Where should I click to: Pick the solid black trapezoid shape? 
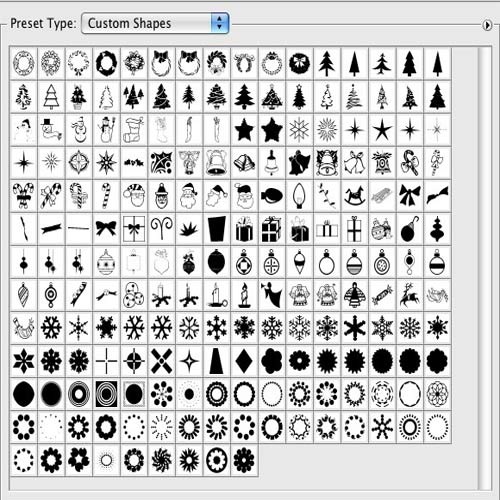(x=217, y=361)
